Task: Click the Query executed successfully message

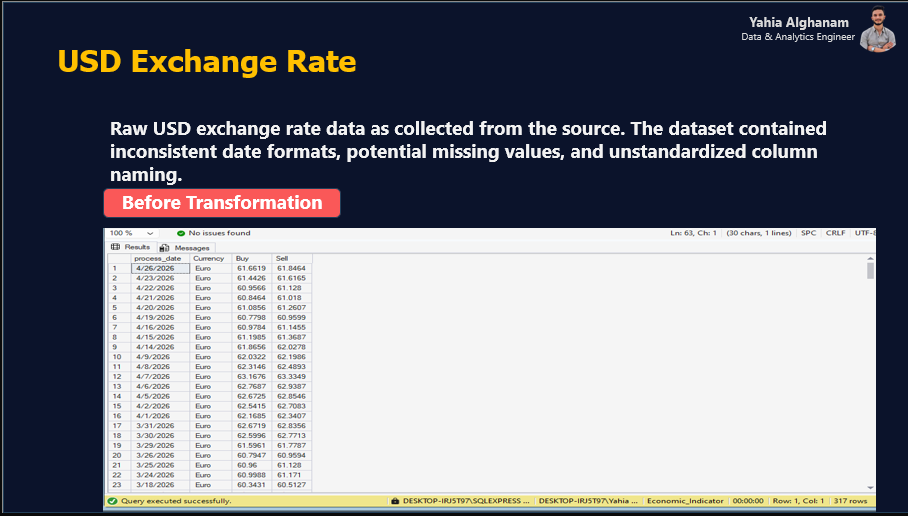Action: click(x=176, y=501)
